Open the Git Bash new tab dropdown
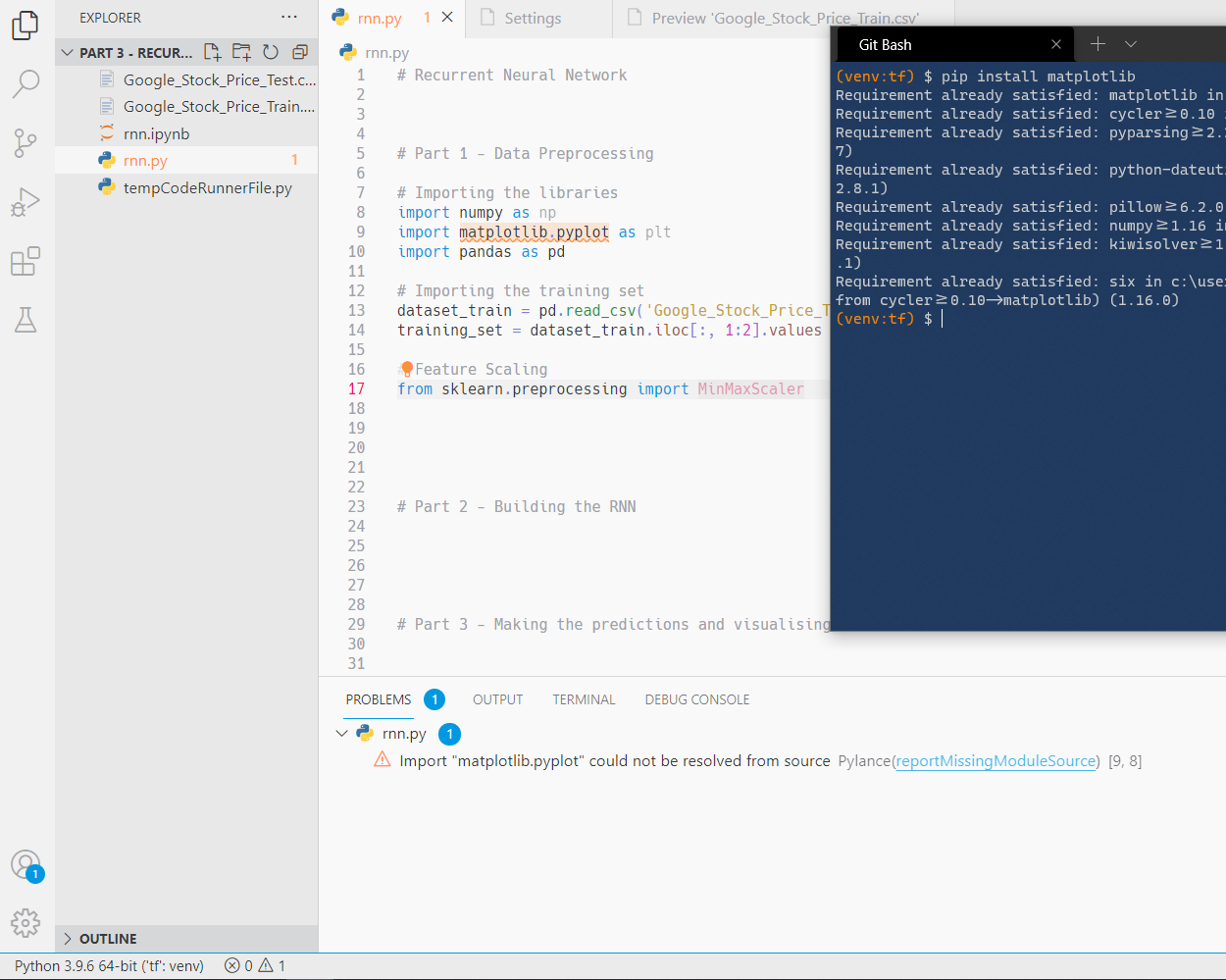The height and width of the screenshot is (980, 1226). pos(1131,44)
